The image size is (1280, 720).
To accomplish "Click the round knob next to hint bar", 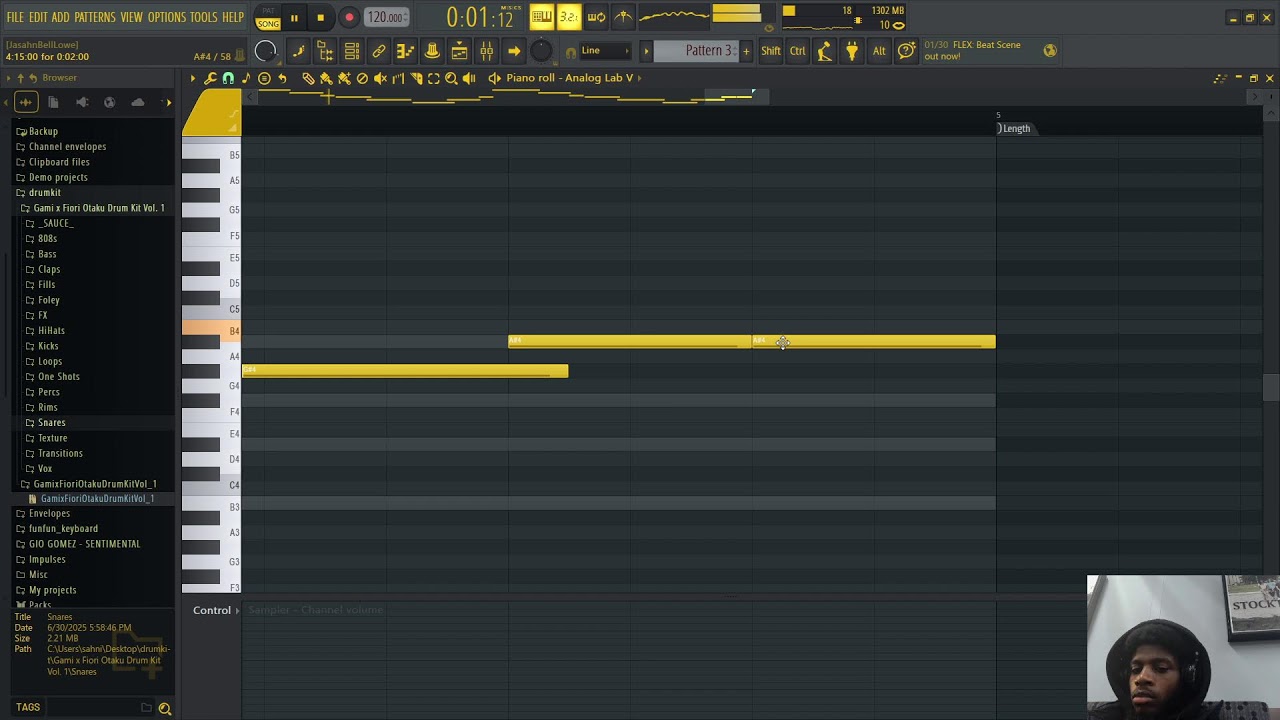I will [x=265, y=51].
